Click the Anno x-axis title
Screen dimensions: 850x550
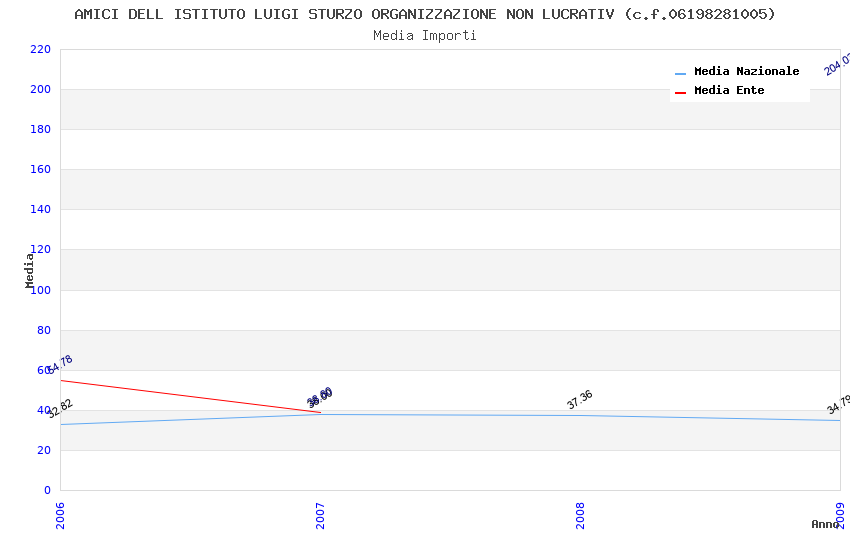coord(825,524)
